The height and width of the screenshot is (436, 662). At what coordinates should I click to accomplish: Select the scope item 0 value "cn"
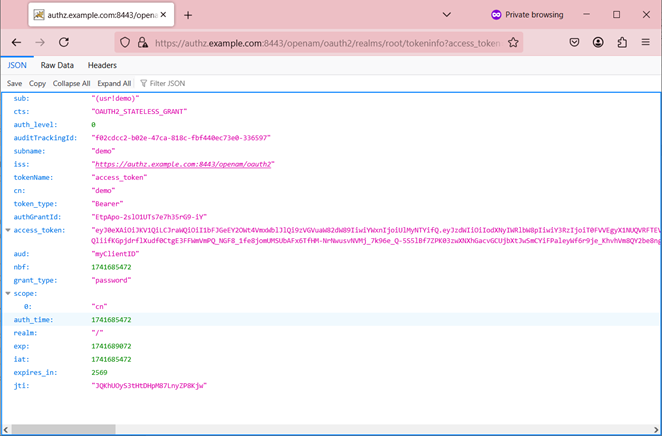pyautogui.click(x=99, y=306)
